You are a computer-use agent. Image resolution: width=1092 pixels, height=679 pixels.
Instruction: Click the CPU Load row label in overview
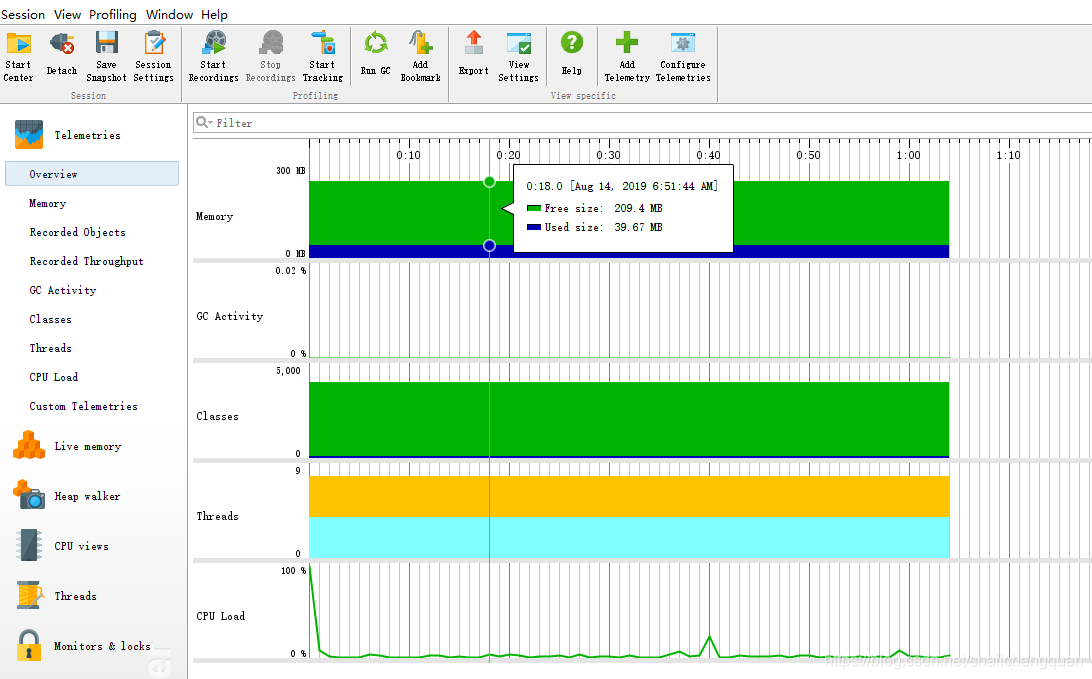point(221,616)
